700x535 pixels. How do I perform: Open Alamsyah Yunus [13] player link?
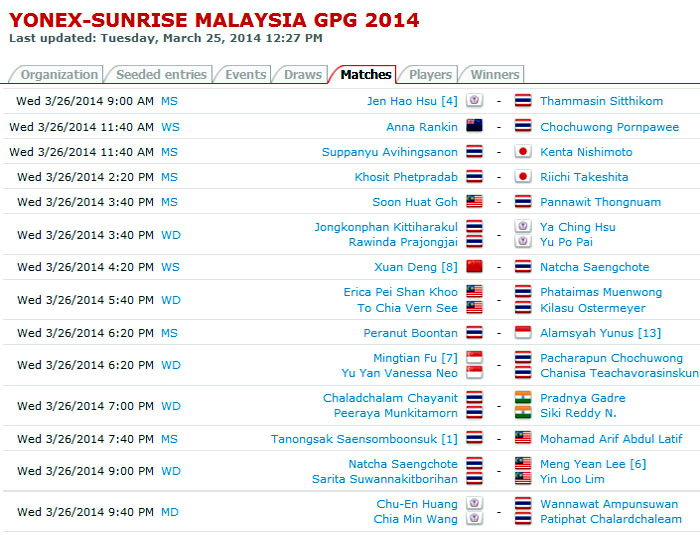[600, 333]
